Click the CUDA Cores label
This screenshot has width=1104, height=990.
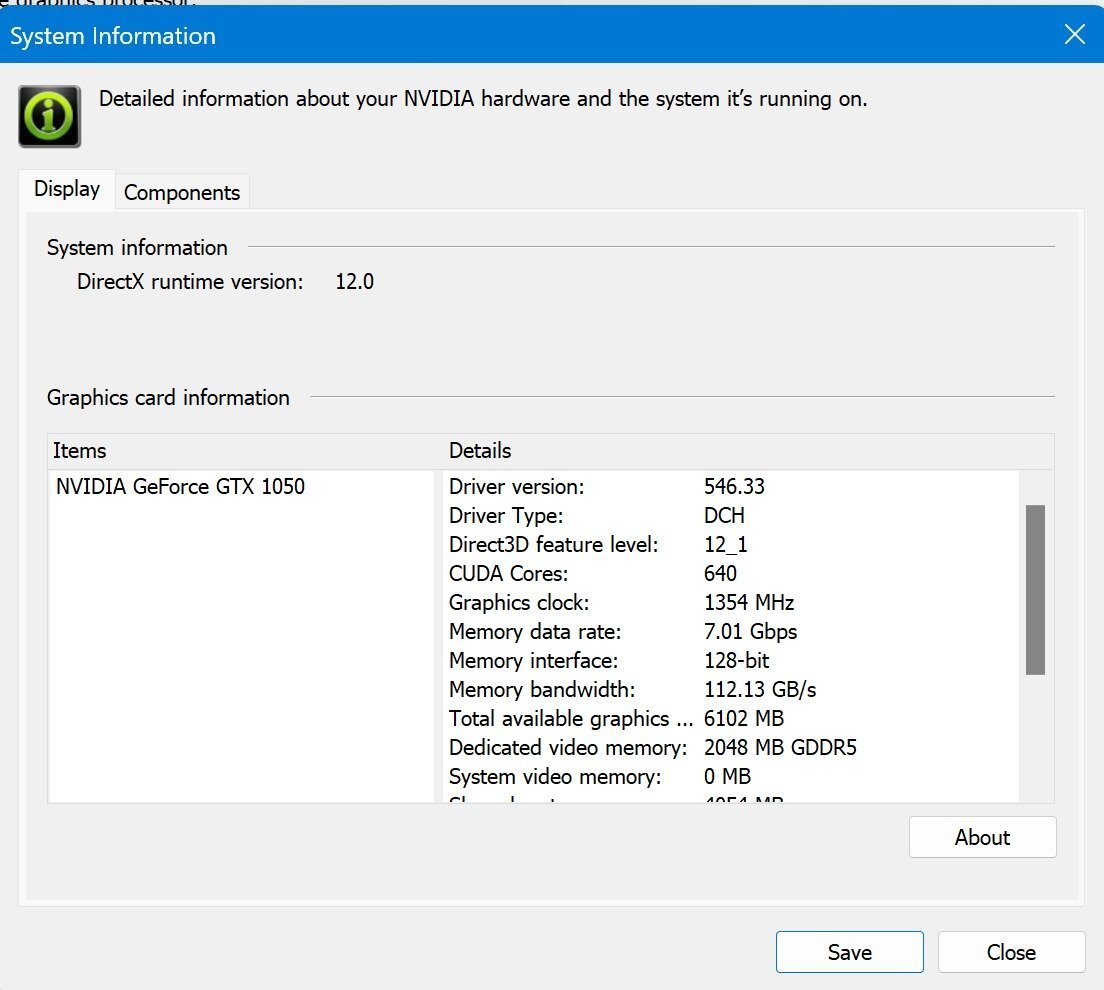(x=508, y=573)
